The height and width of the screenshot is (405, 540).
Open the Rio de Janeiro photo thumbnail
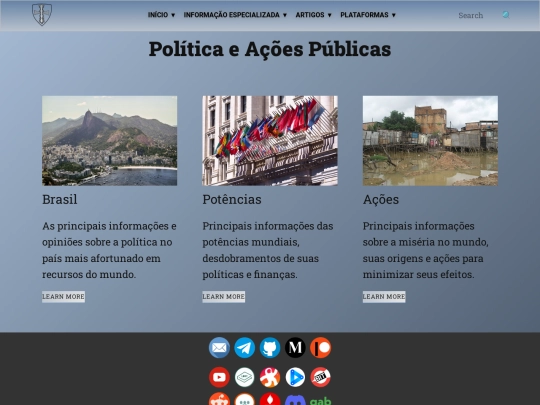(110, 141)
